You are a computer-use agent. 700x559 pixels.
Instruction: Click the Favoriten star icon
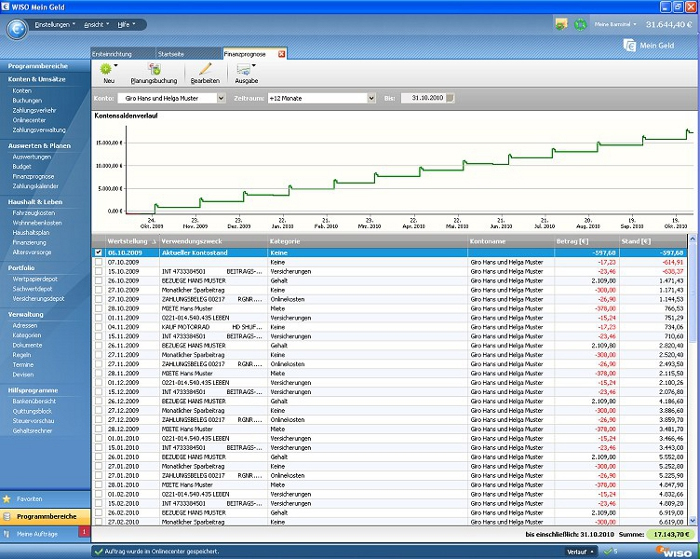(x=7, y=499)
